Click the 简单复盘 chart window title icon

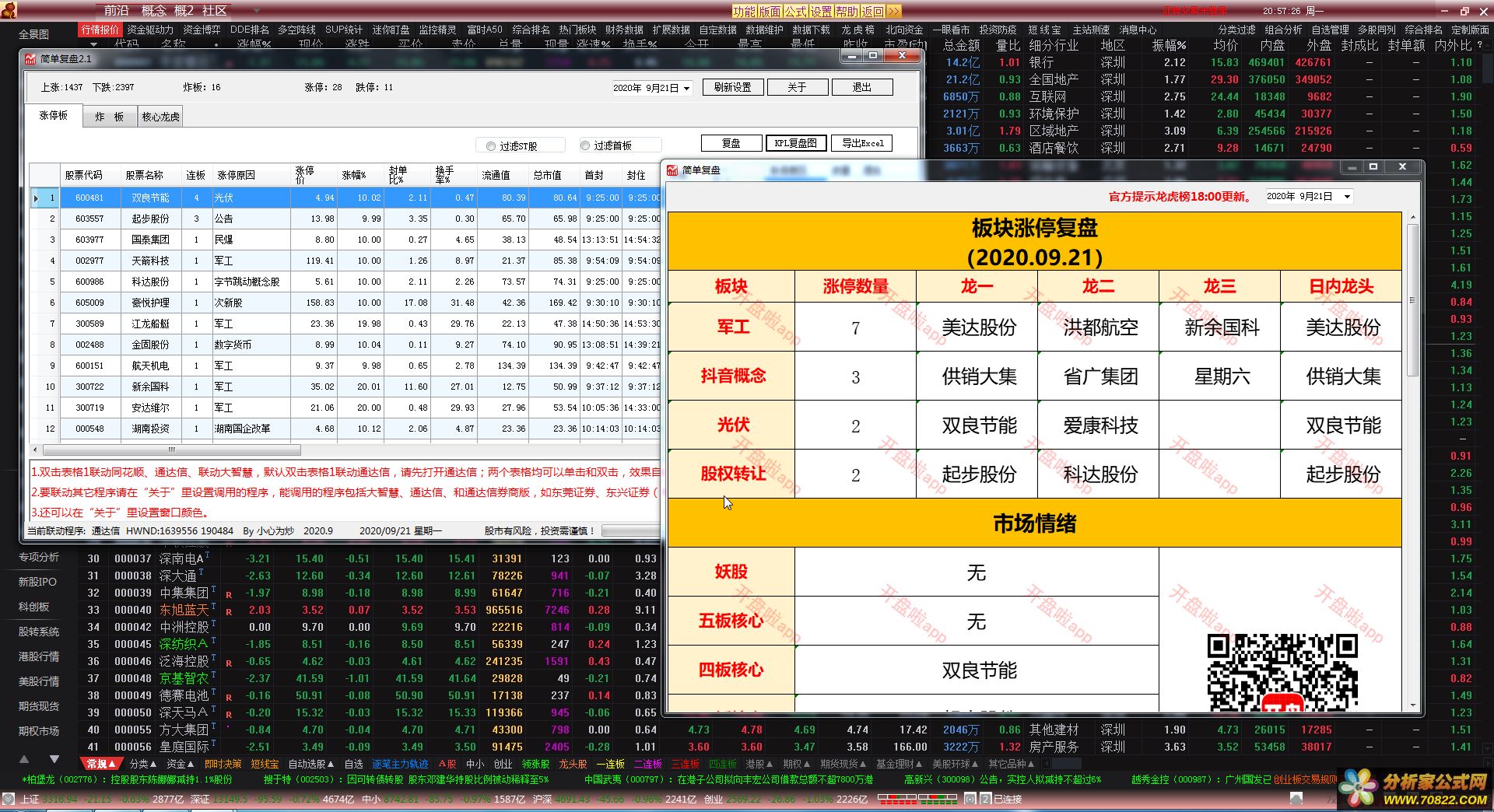tap(673, 170)
